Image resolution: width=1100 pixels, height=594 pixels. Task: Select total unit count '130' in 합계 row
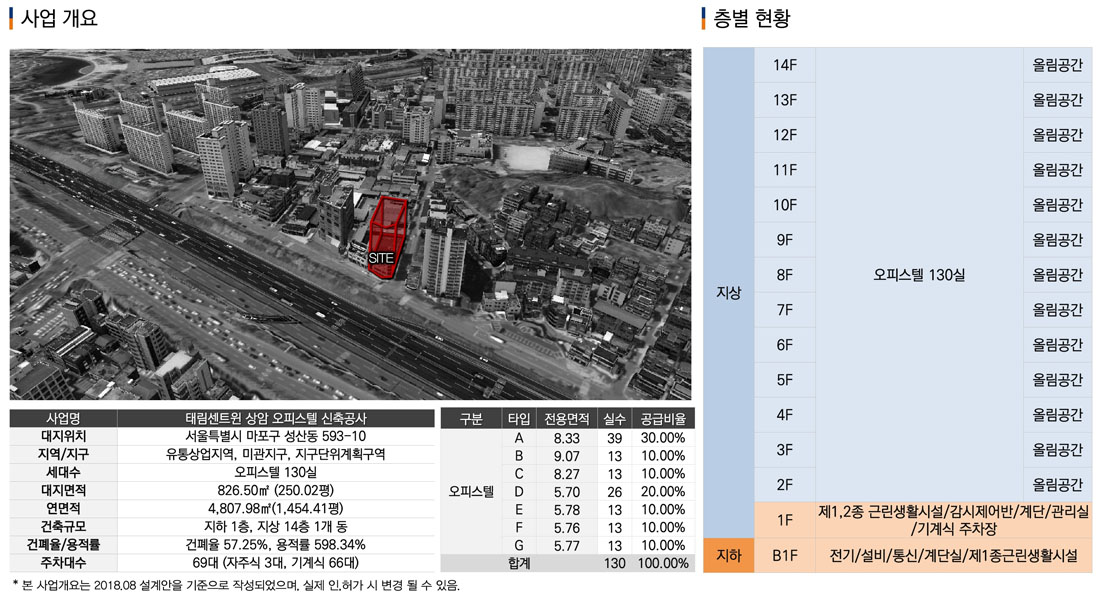click(x=615, y=563)
